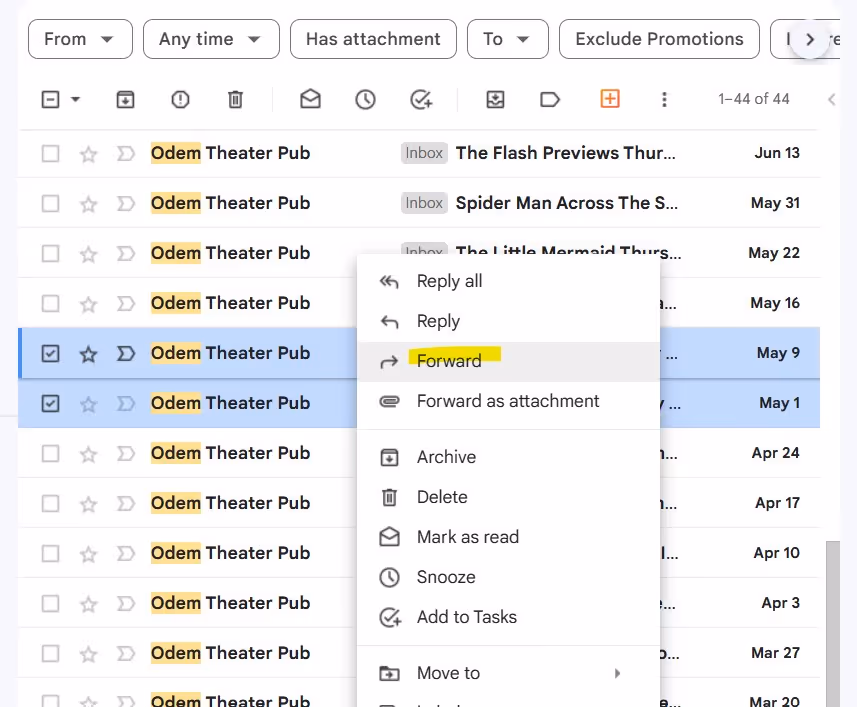The width and height of the screenshot is (857, 707).
Task: Select the Mar 27 email checkbox
Action: pyautogui.click(x=50, y=653)
